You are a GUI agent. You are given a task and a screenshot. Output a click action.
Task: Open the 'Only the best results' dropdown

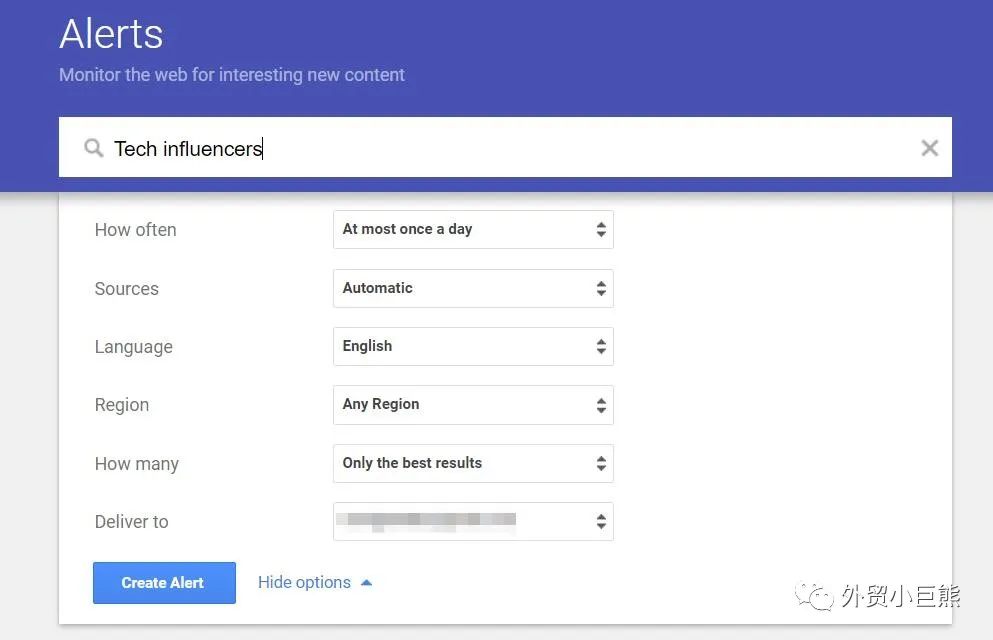pyautogui.click(x=472, y=463)
